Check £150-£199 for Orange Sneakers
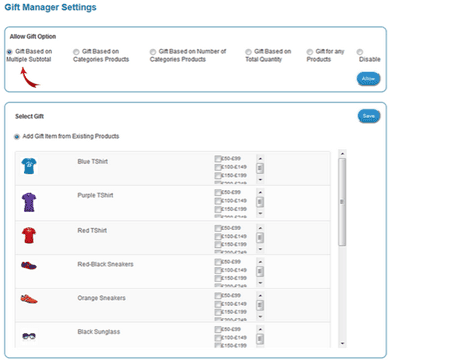This screenshot has width=470, height=360. click(x=218, y=312)
